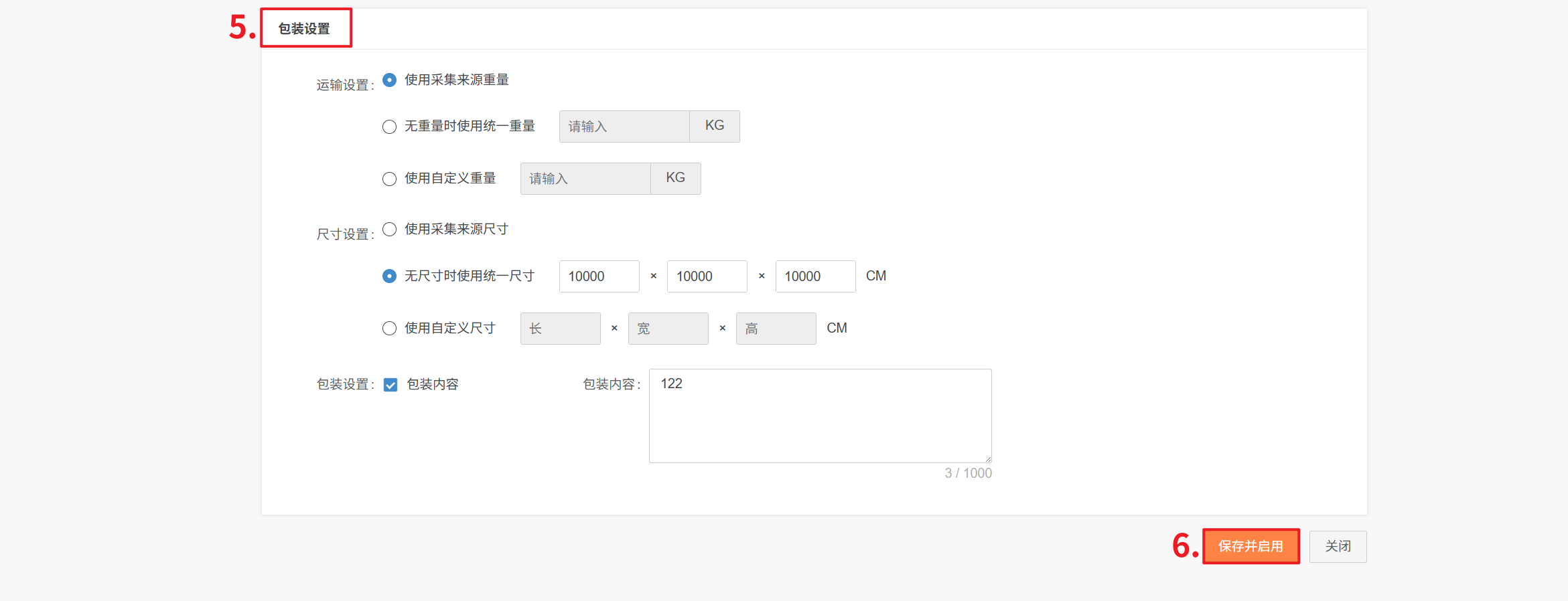Select 无重量时使用统一重量 radio option
Image resolution: width=1568 pixels, height=601 pixels.
389,126
